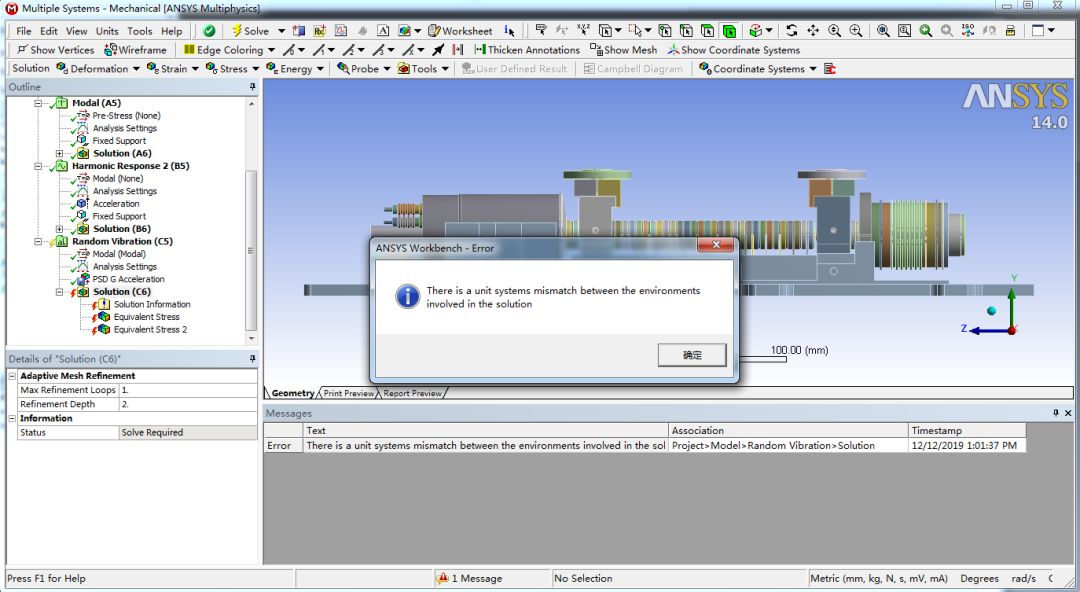
Task: Pin the Outline panel
Action: pyautogui.click(x=252, y=87)
